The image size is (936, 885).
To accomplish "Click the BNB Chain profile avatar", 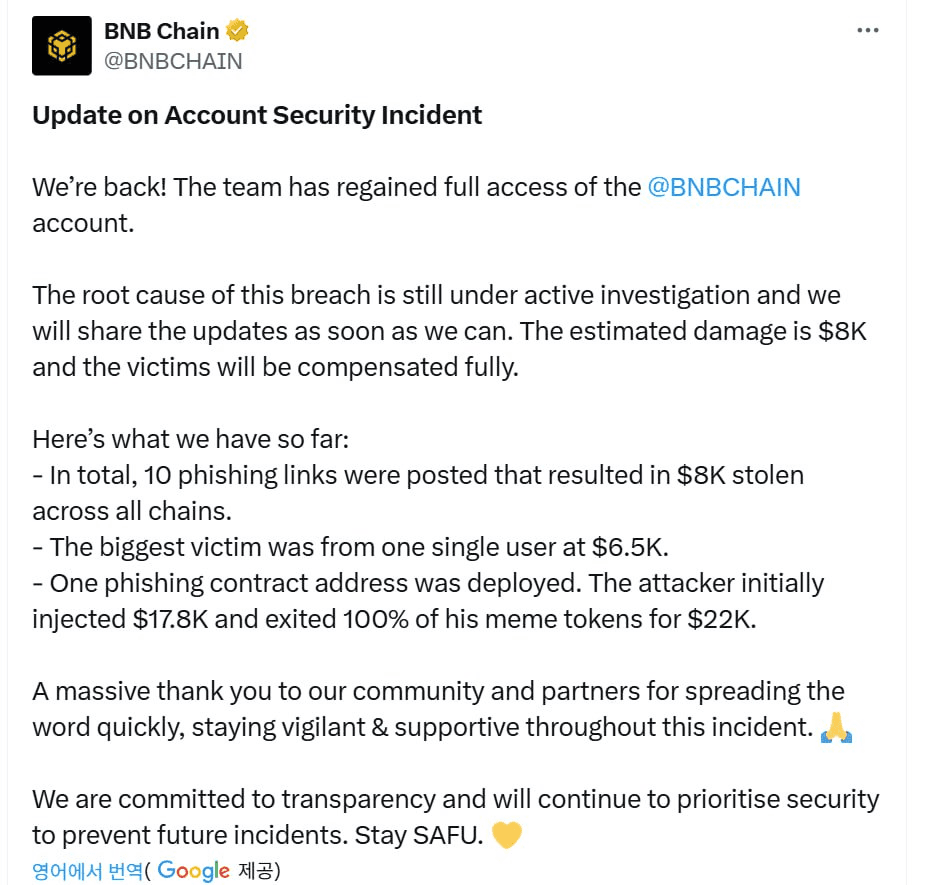I will click(x=62, y=46).
